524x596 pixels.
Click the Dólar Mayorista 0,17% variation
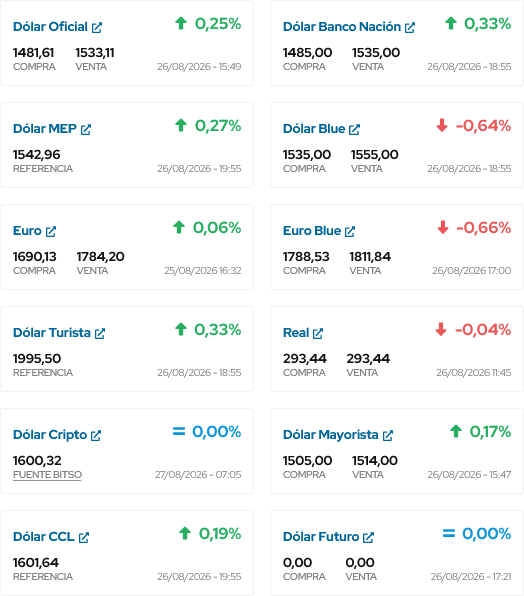[481, 431]
